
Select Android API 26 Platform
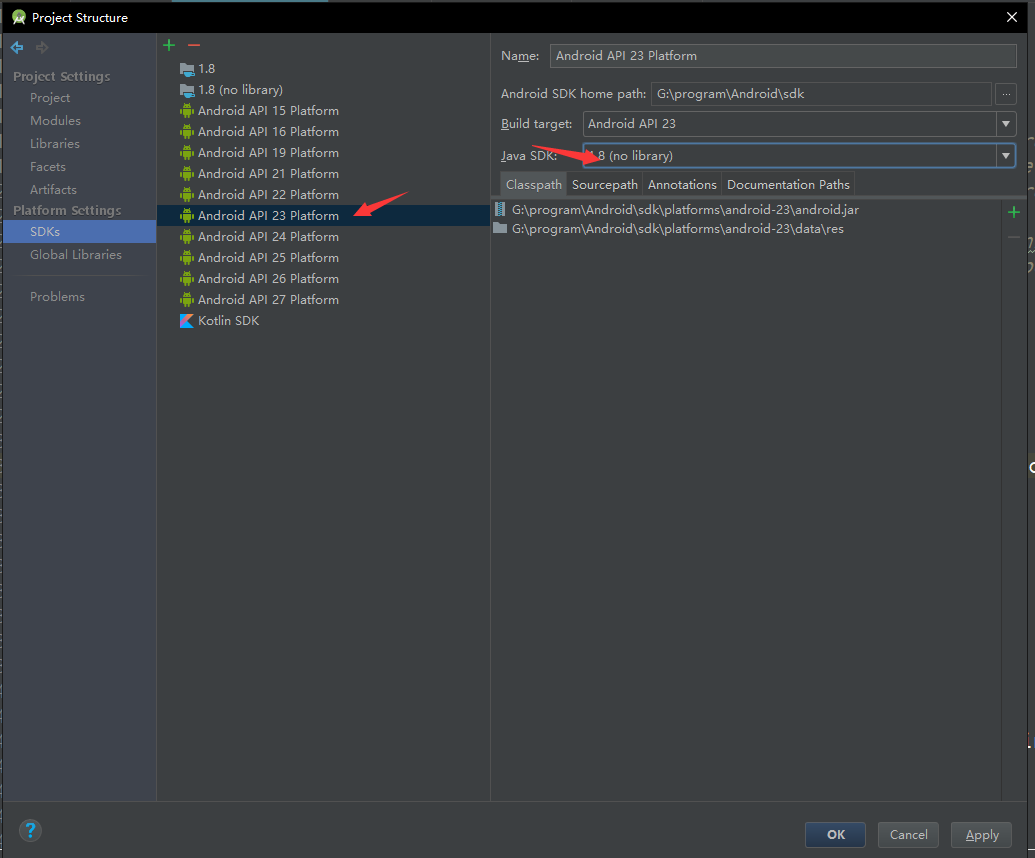323,279
